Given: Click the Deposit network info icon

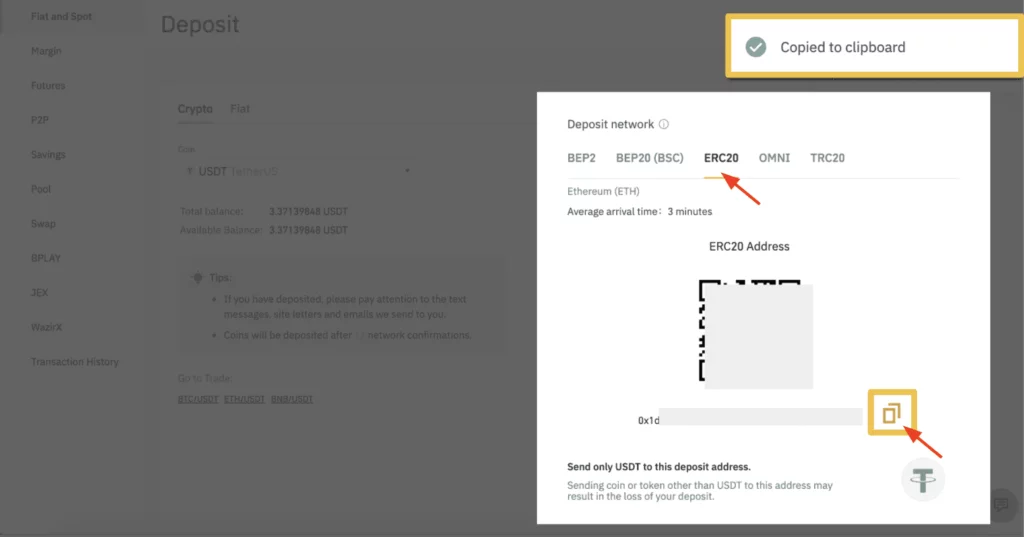Looking at the screenshot, I should [x=664, y=124].
